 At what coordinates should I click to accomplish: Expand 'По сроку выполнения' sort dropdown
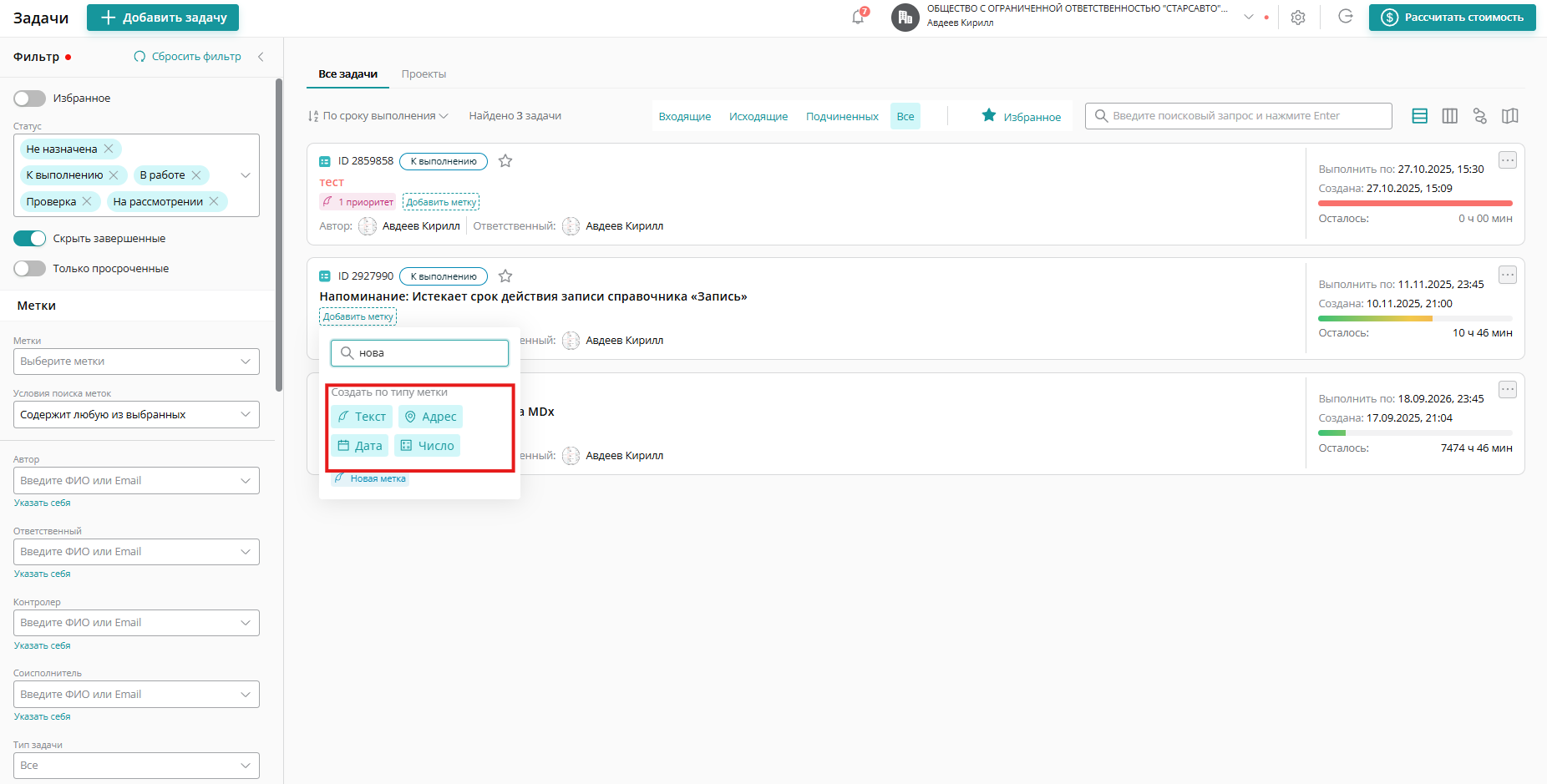click(378, 116)
